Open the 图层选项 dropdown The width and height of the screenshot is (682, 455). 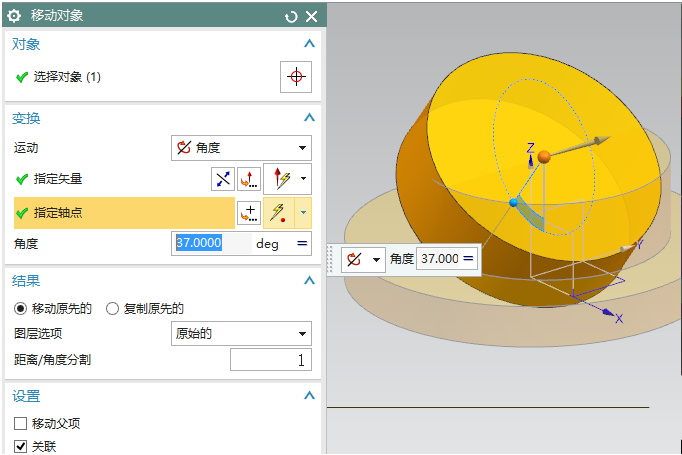tap(241, 334)
